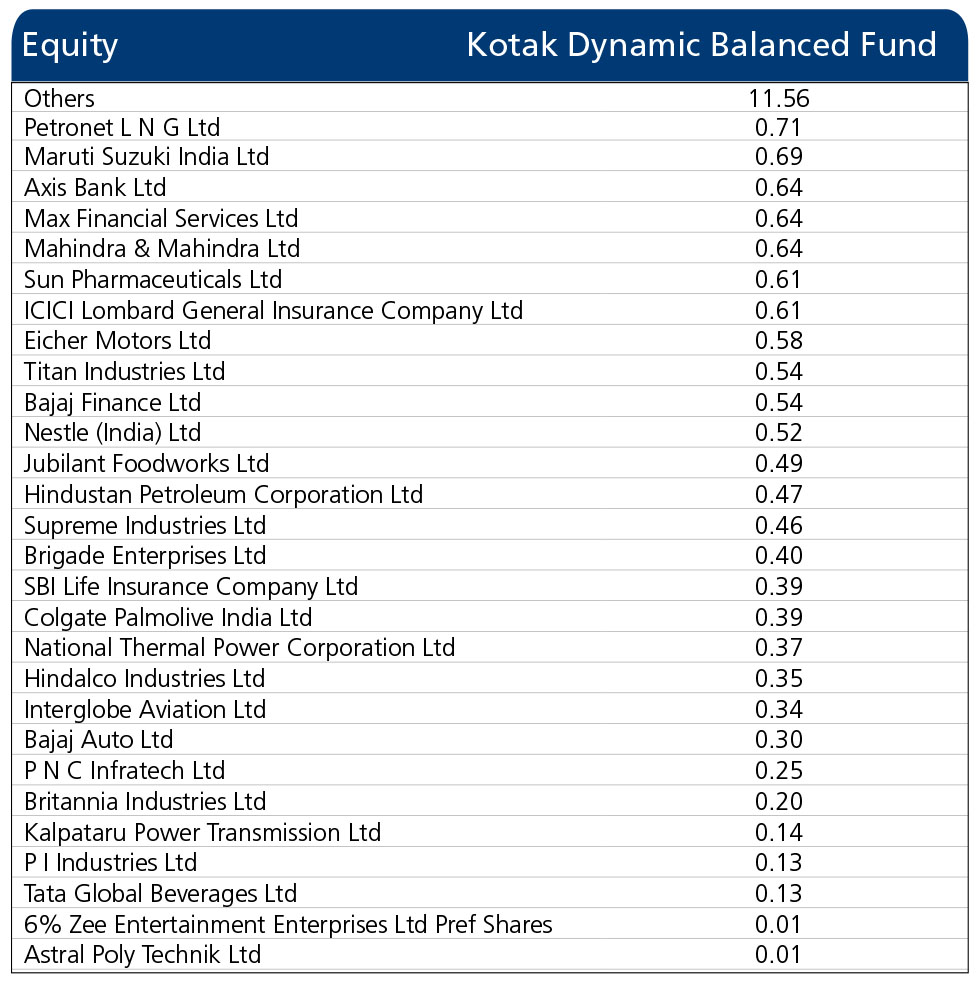The height and width of the screenshot is (982, 977).
Task: Select Tata Global Beverages Ltd row
Action: (x=490, y=893)
